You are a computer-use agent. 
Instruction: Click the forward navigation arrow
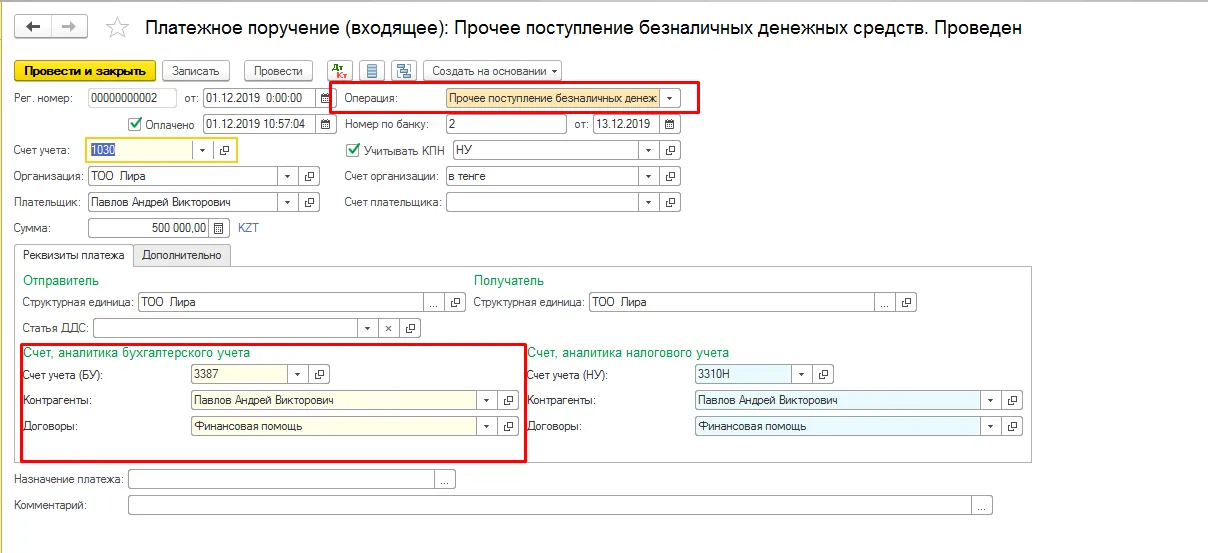coord(69,27)
